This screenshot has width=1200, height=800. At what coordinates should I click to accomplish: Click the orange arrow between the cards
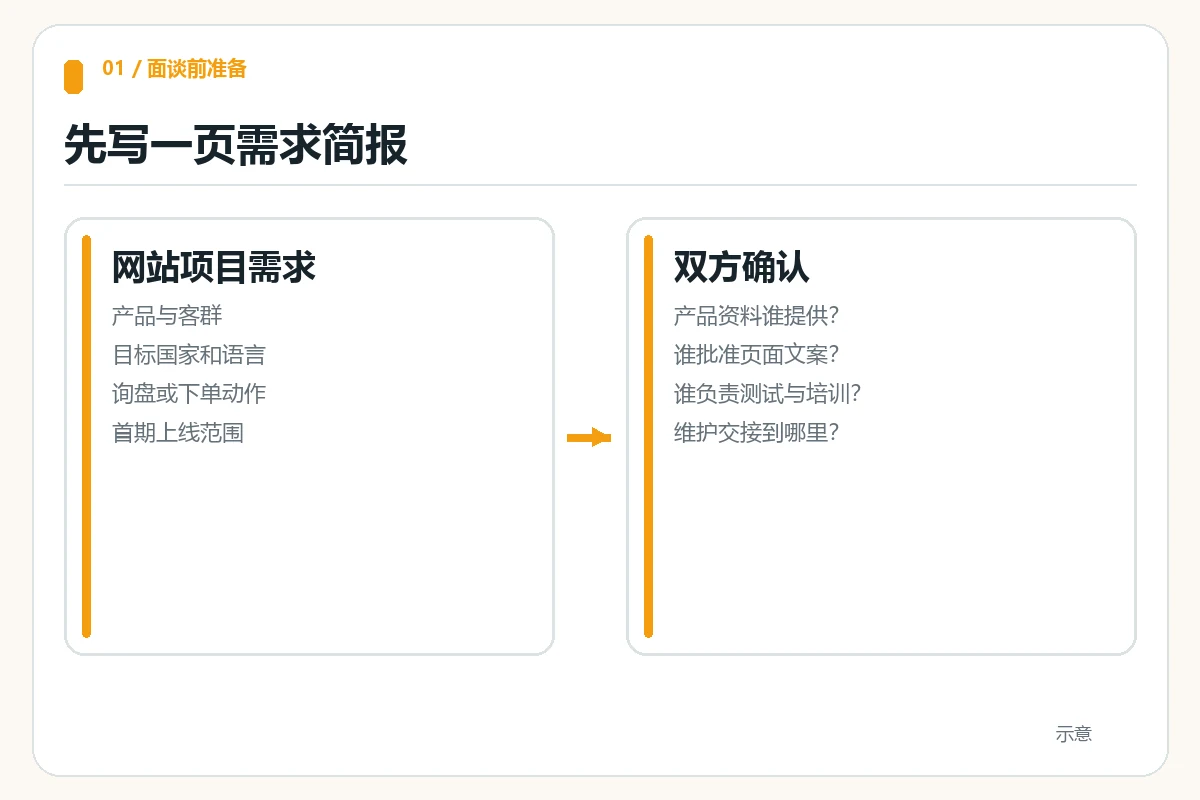pyautogui.click(x=589, y=437)
